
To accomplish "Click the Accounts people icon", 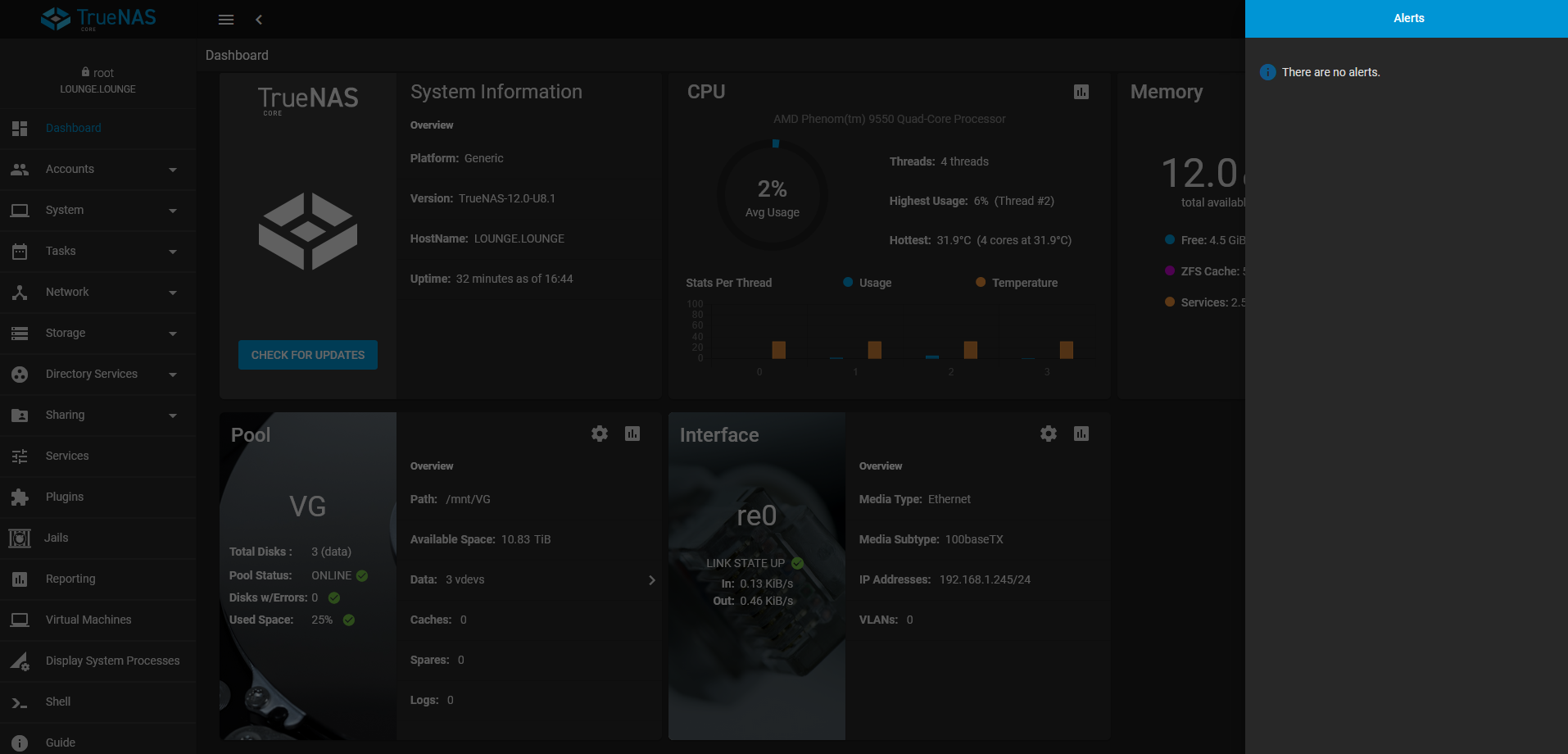I will pos(20,170).
